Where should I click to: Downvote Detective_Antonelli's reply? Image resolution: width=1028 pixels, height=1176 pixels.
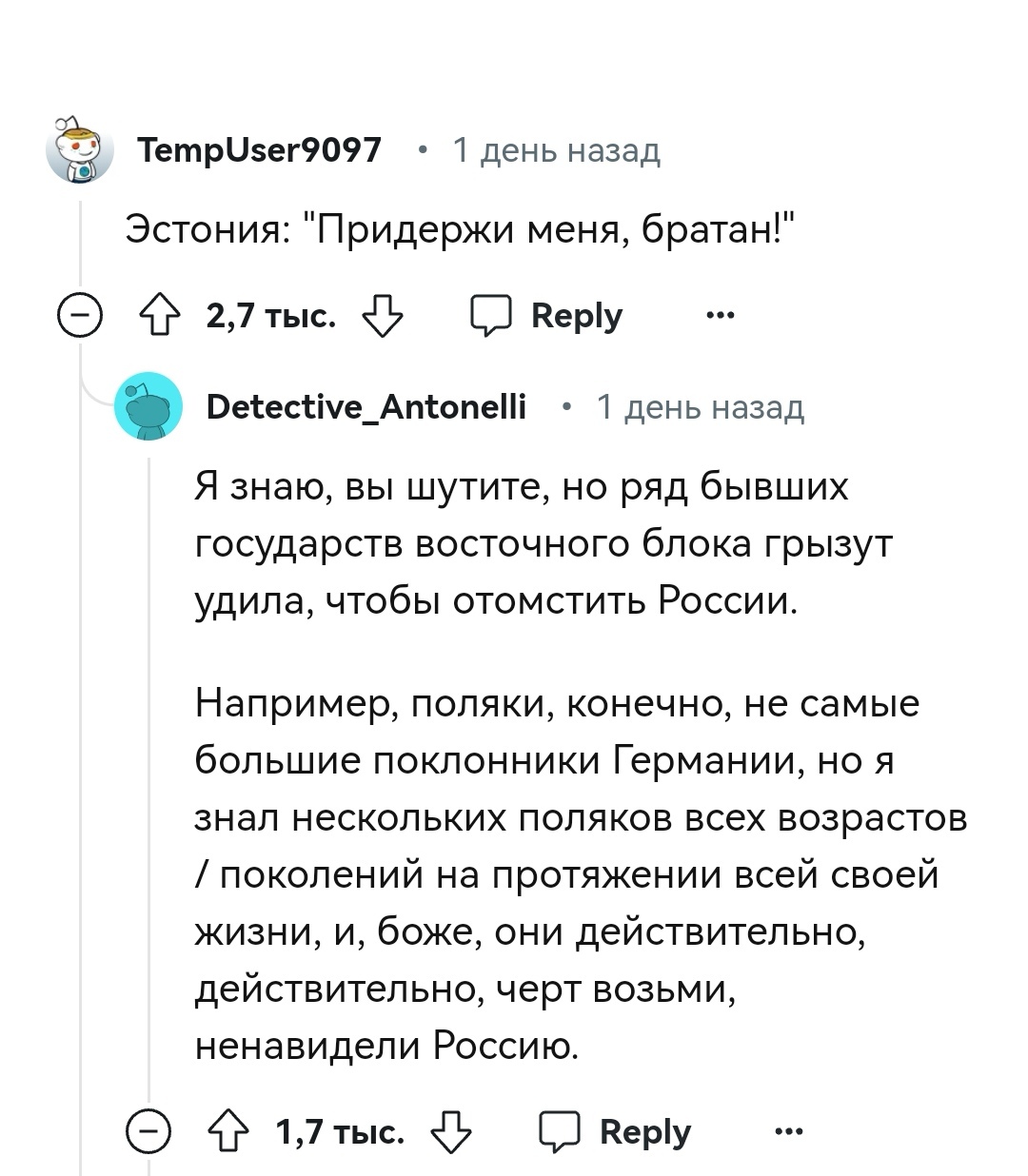[x=451, y=1132]
